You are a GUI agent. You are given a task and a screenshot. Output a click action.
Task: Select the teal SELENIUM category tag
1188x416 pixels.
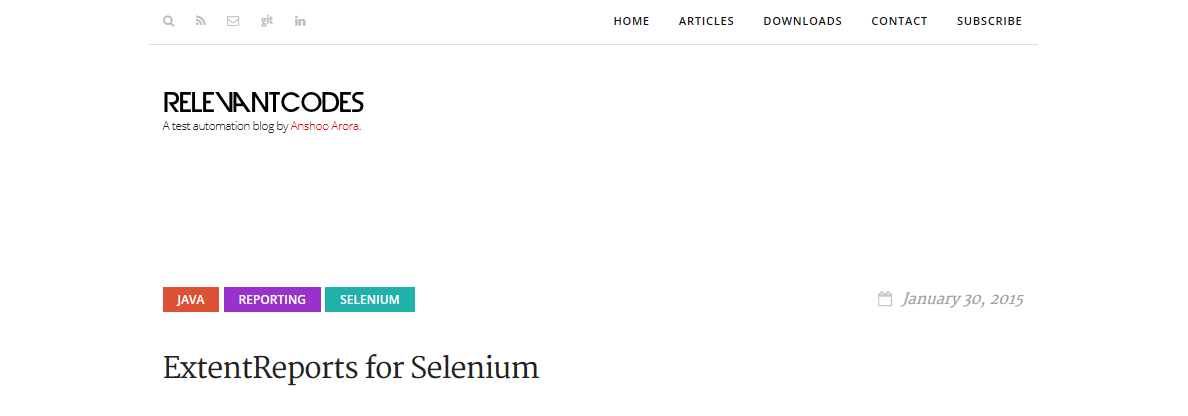pyautogui.click(x=370, y=300)
